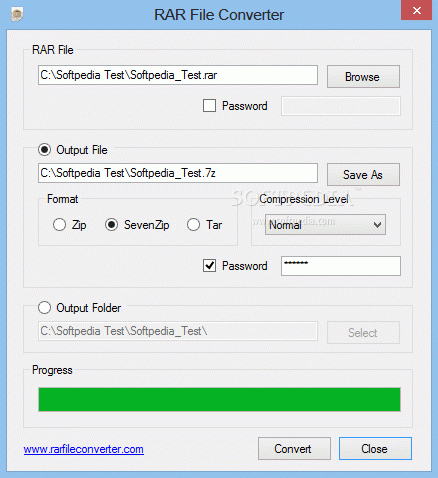Uncheck the output Password checkbox

coord(209,266)
